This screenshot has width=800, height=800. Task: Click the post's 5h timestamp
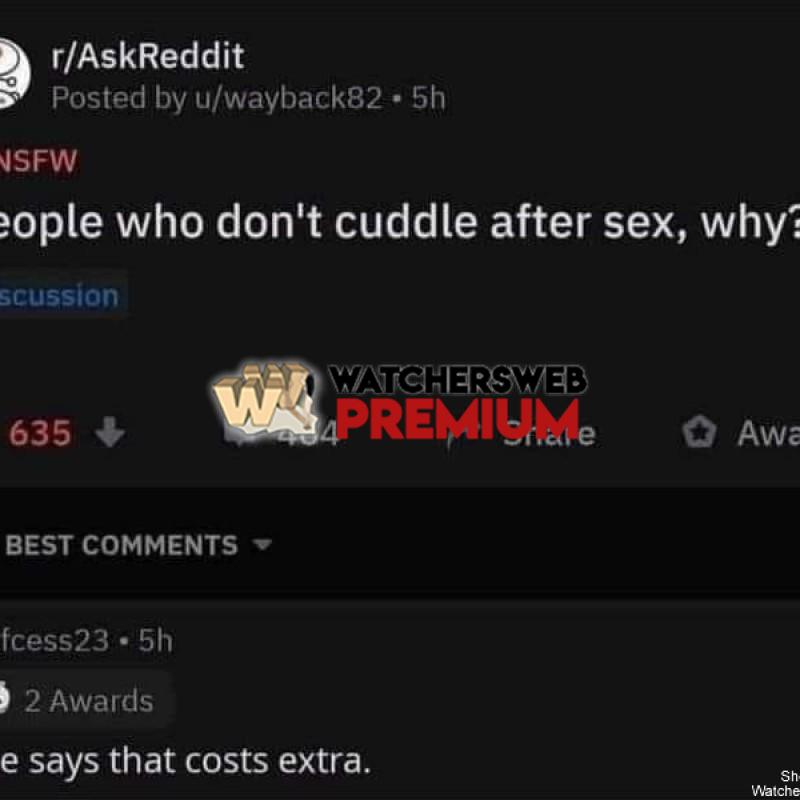pos(429,98)
